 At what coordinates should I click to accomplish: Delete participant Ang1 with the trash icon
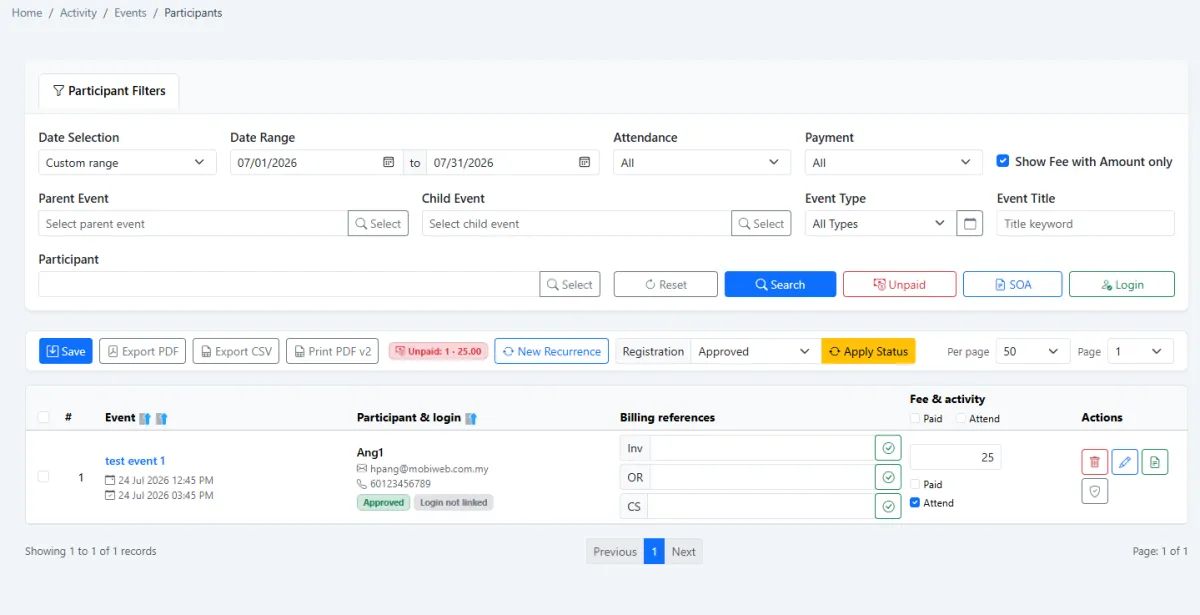click(x=1094, y=462)
